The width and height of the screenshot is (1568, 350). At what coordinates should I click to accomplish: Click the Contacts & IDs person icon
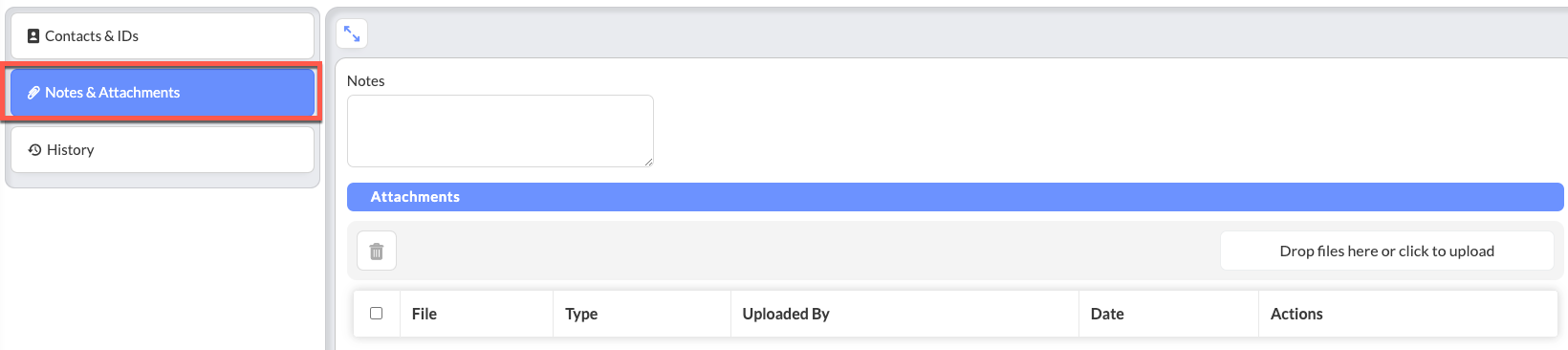click(x=33, y=36)
